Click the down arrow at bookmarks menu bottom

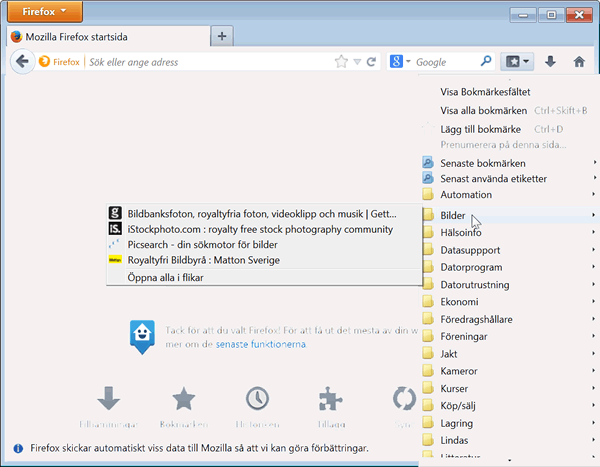pos(509,460)
